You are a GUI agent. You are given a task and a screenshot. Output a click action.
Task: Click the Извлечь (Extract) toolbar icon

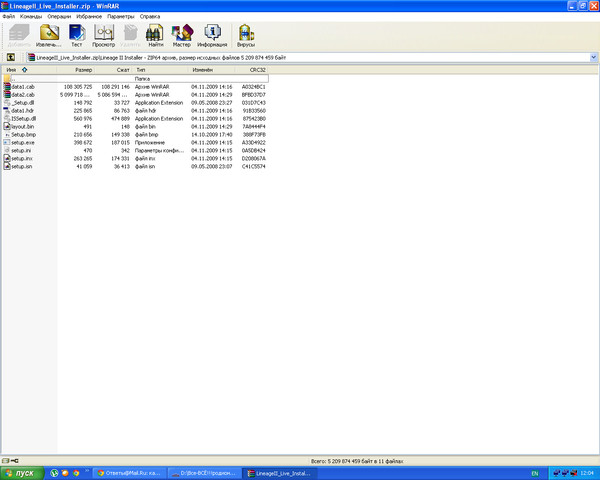[x=49, y=35]
